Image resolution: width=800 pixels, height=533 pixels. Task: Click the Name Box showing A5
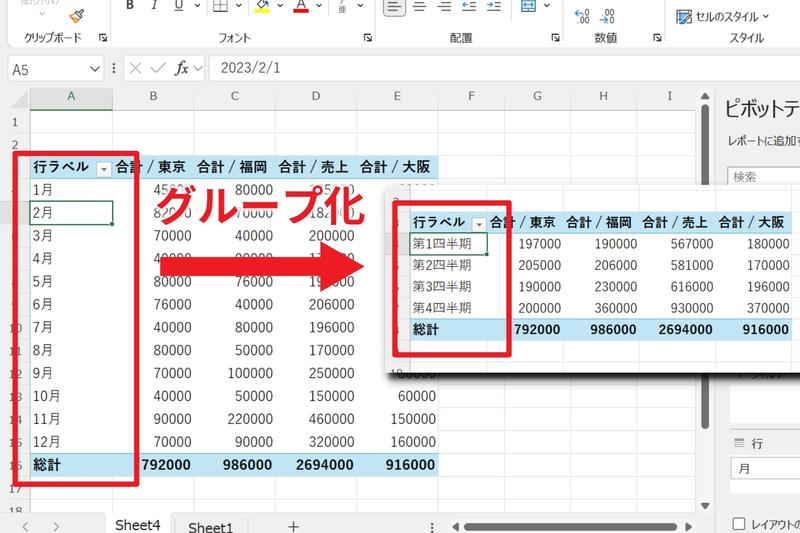point(48,69)
